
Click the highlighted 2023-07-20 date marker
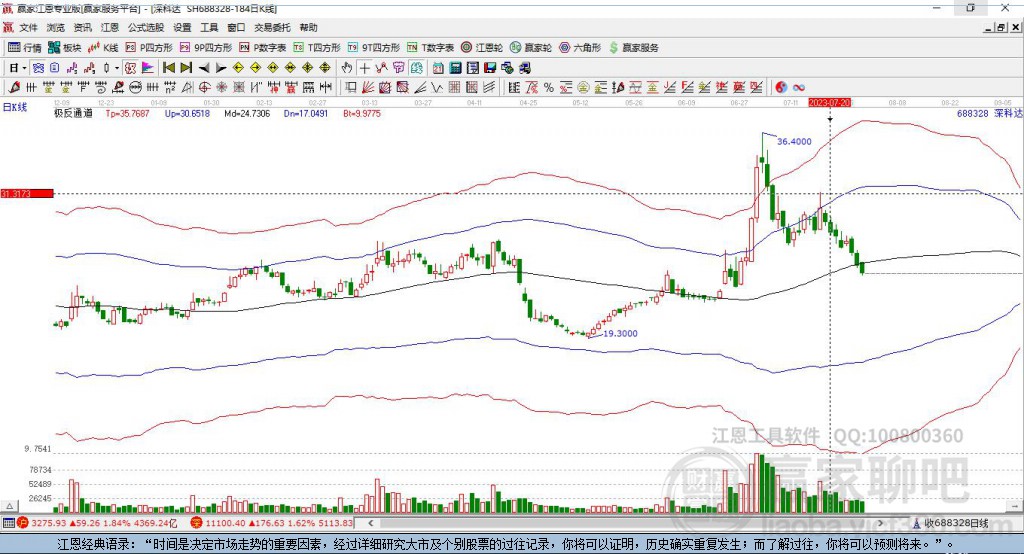[x=829, y=103]
